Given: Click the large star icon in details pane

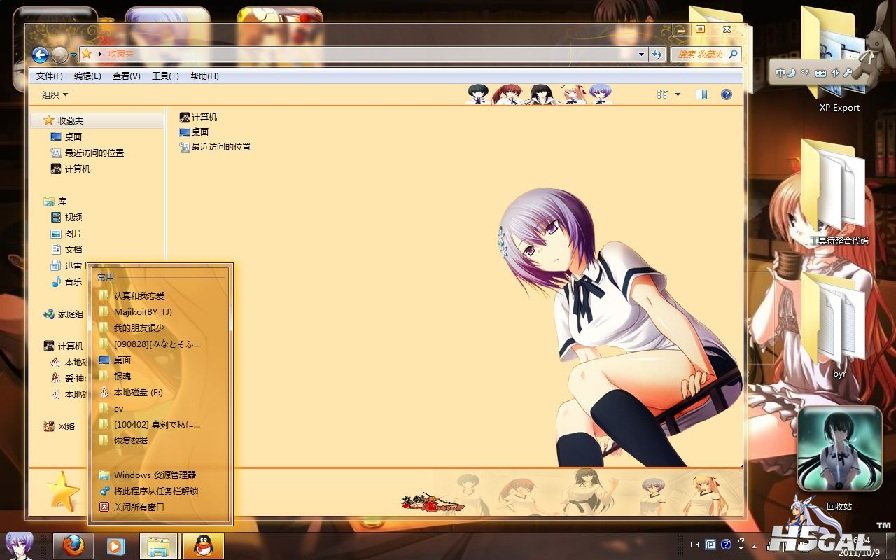Looking at the screenshot, I should tap(63, 491).
